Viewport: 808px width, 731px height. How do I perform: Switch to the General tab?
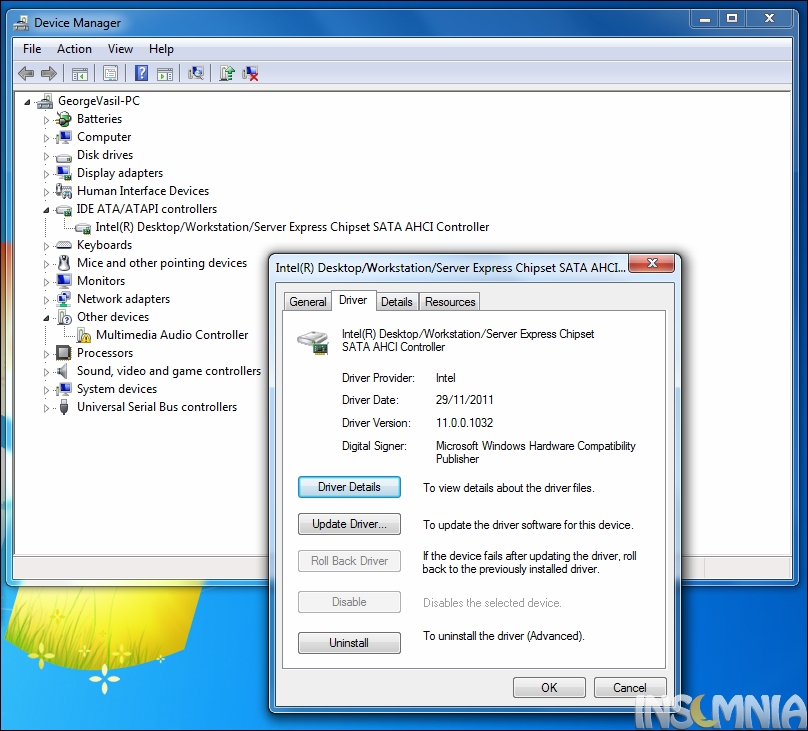coord(308,302)
